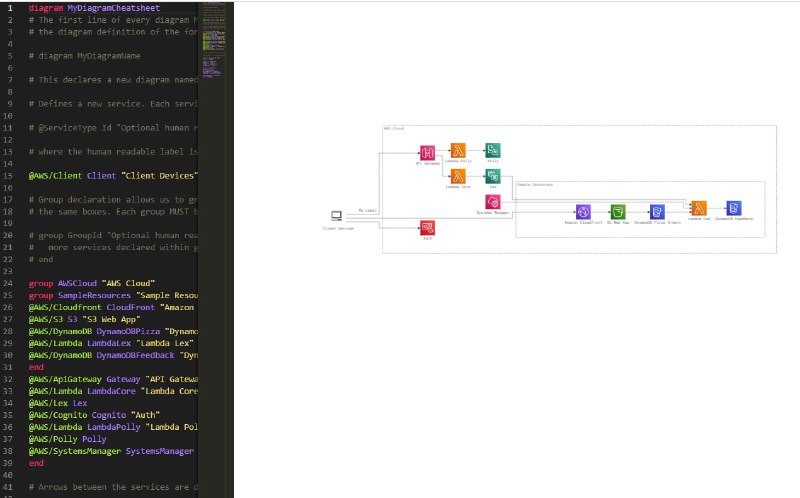This screenshot has width=800, height=498.
Task: Click the "end" keyword on line 39
Action: (x=36, y=463)
